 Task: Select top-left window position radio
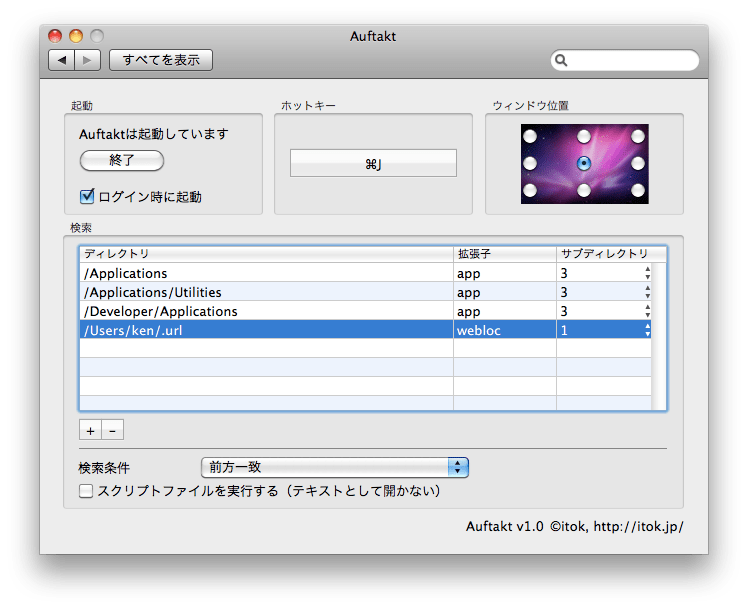pos(530,136)
